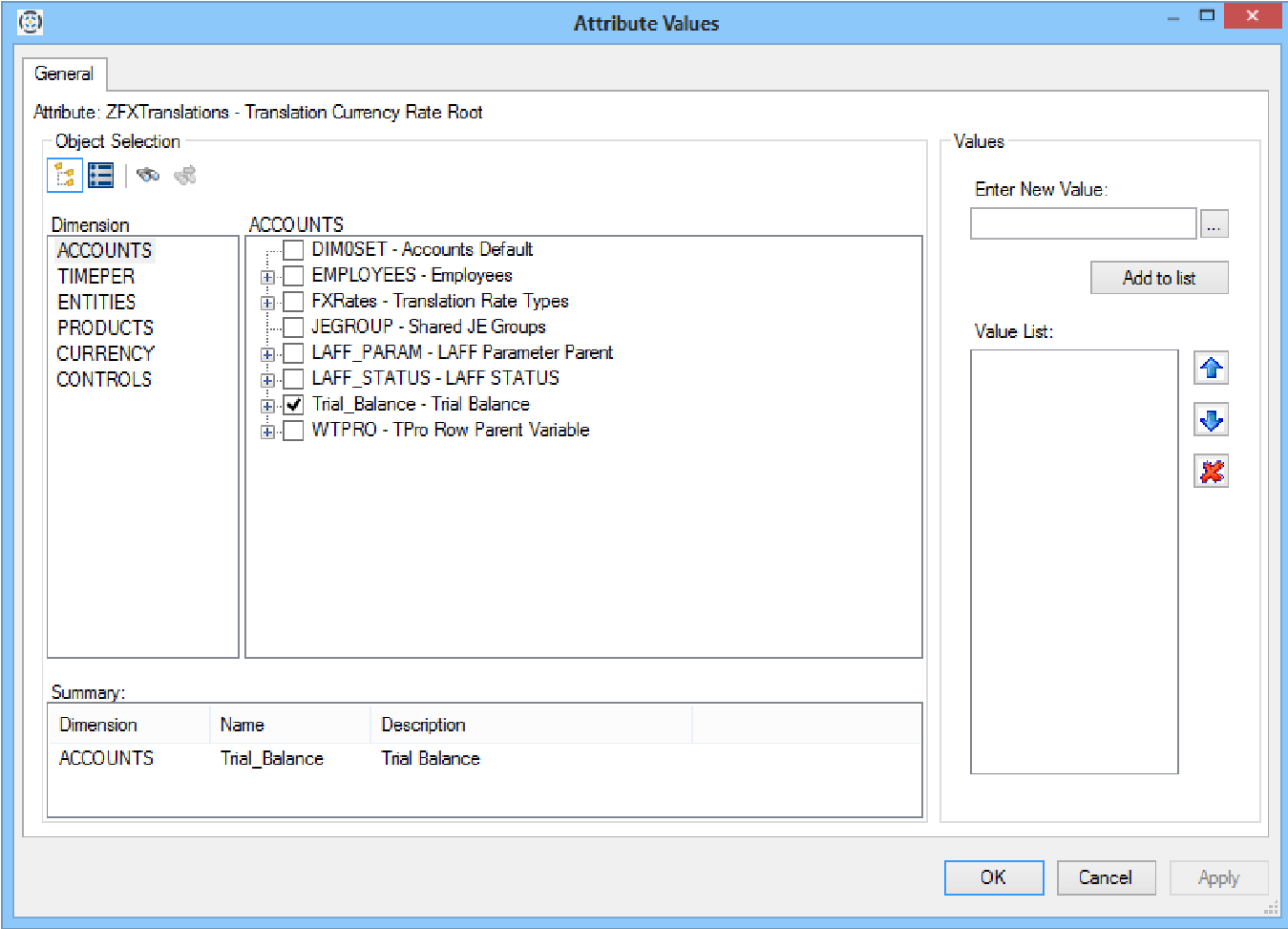Enable the JEGROUP Shared JE Groups checkbox
1288x929 pixels.
pos(294,327)
